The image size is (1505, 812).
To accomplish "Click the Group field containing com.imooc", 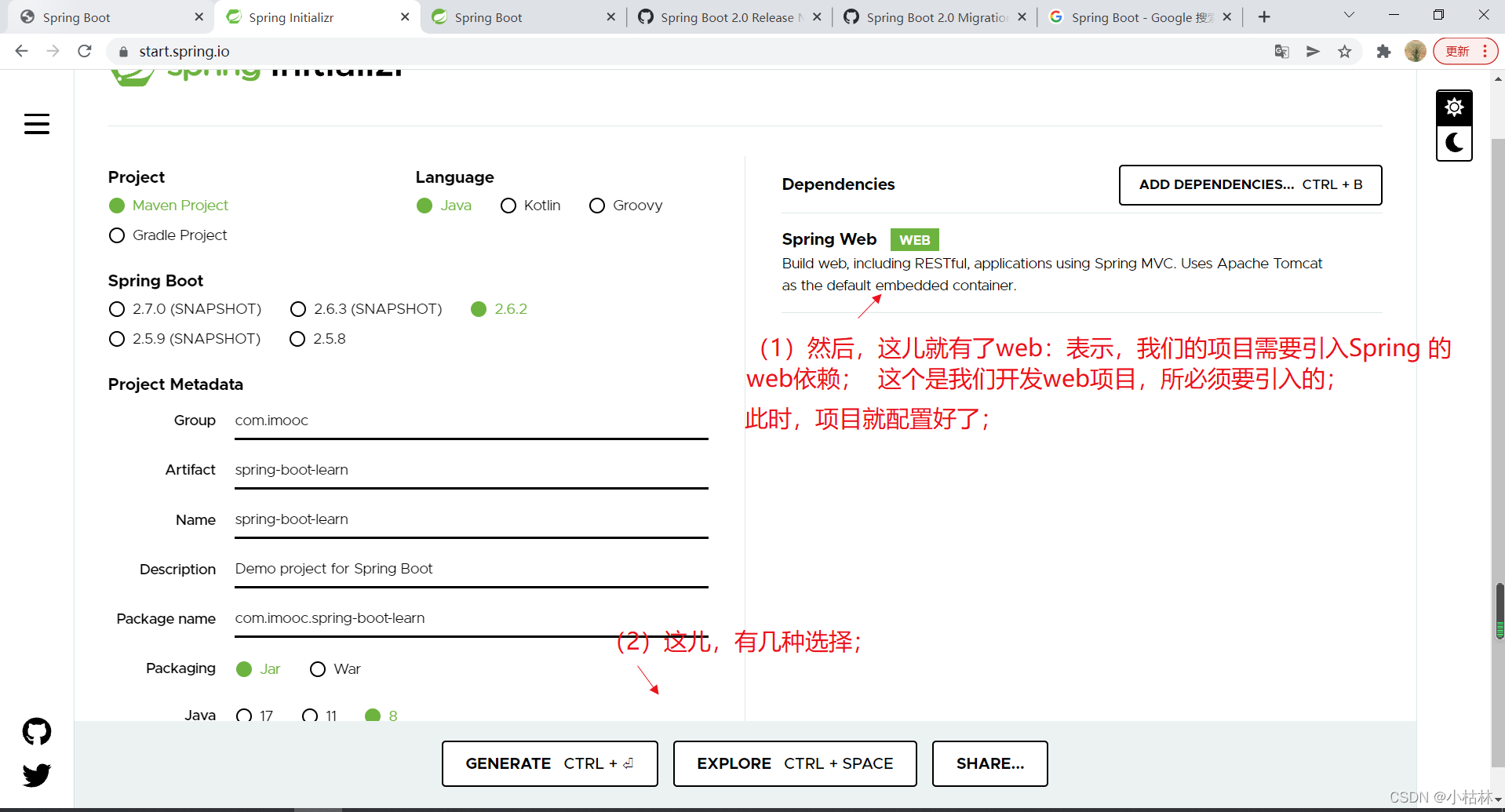I will (x=471, y=421).
